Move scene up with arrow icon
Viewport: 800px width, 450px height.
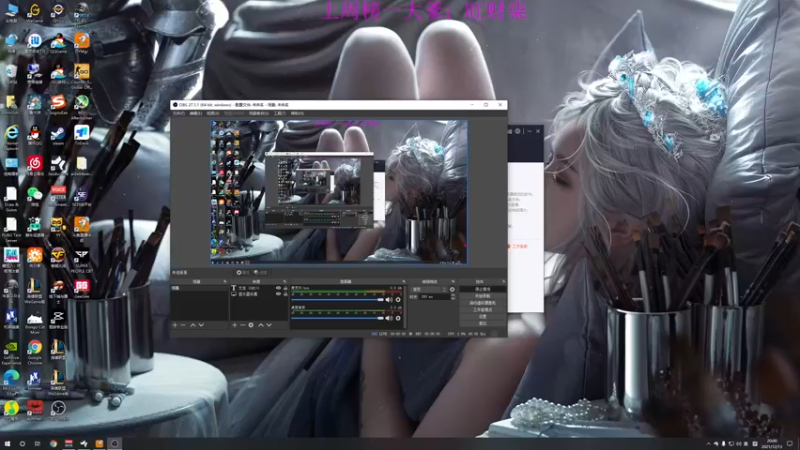click(193, 325)
